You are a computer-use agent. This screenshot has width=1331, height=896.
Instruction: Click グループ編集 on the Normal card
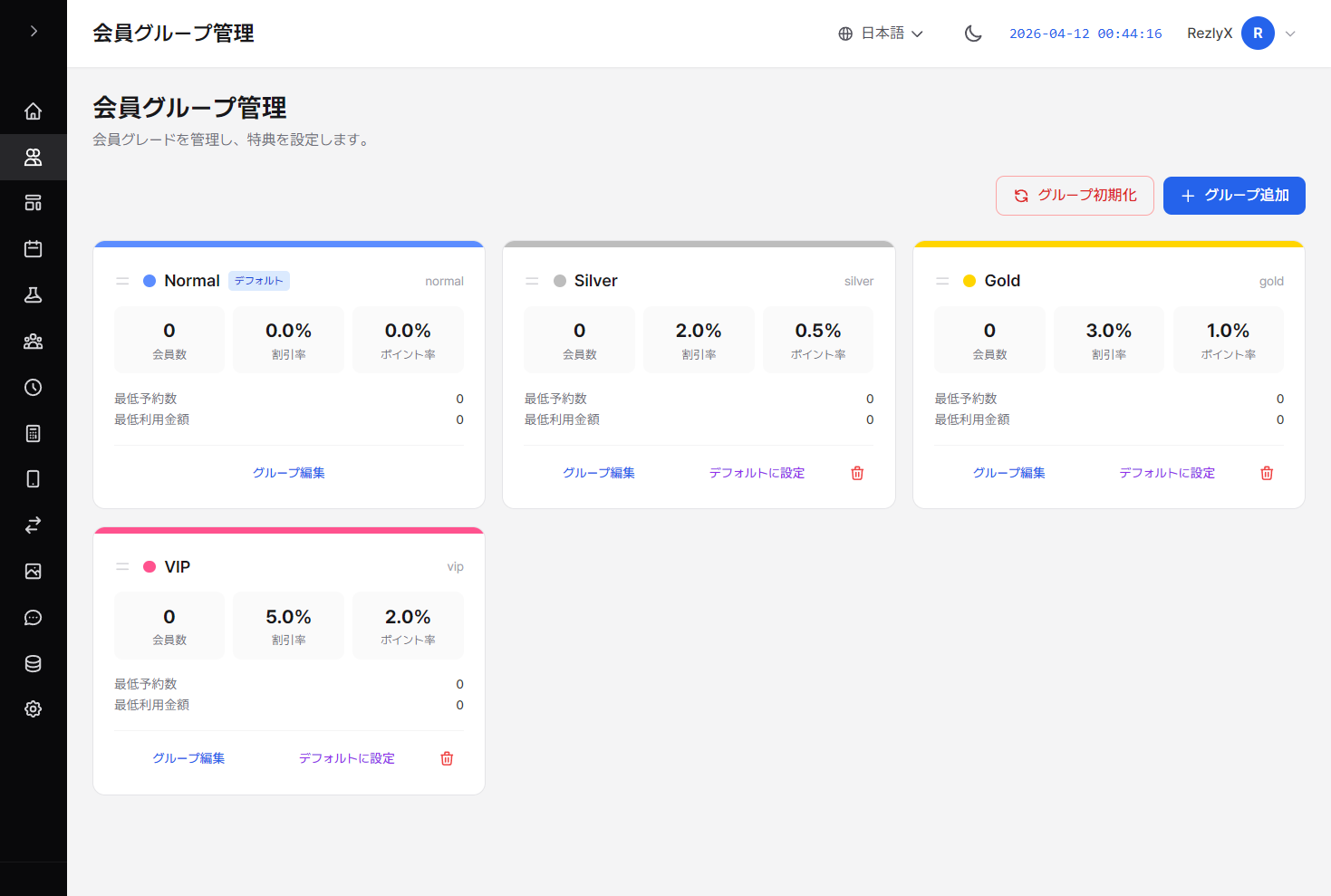click(x=289, y=473)
